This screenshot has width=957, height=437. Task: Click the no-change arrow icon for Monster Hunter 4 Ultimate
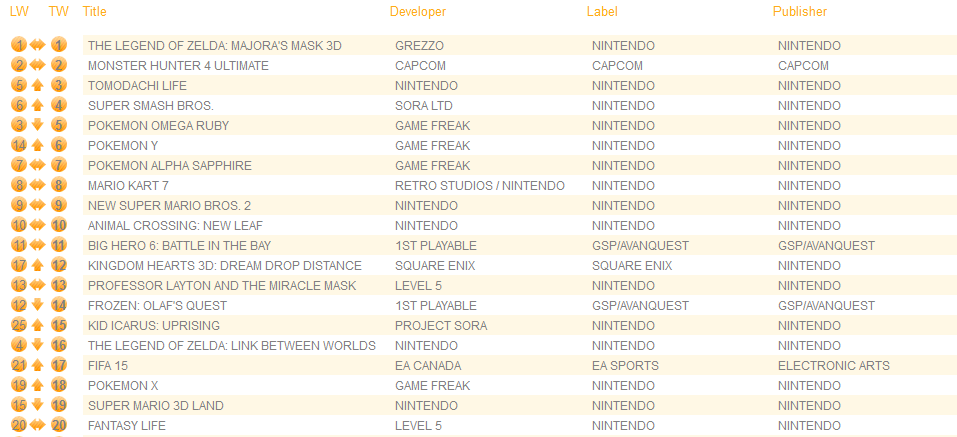pos(38,65)
